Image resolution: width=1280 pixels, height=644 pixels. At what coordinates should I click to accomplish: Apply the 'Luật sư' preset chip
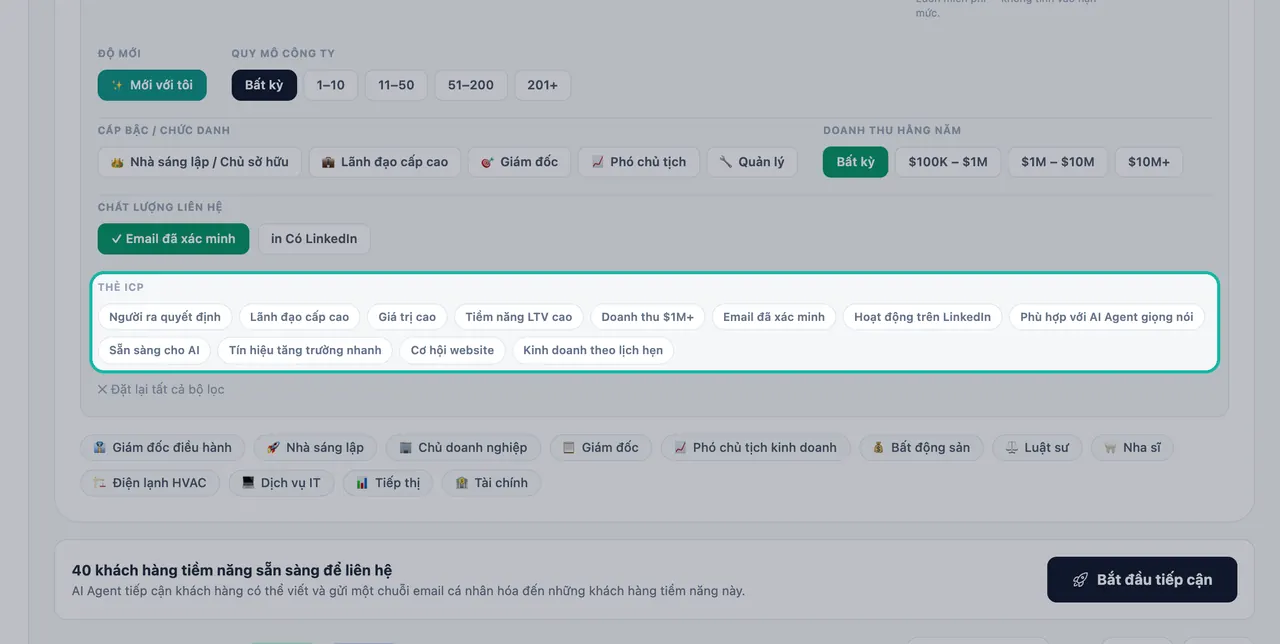(x=1037, y=447)
